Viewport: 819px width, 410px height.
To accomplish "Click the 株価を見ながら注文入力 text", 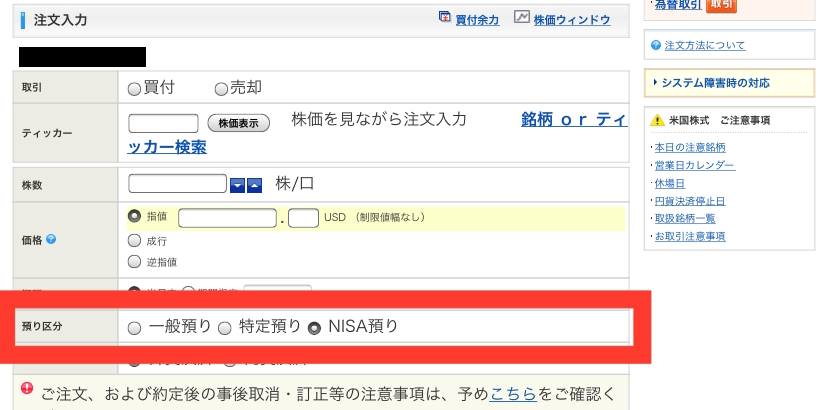I will point(379,120).
